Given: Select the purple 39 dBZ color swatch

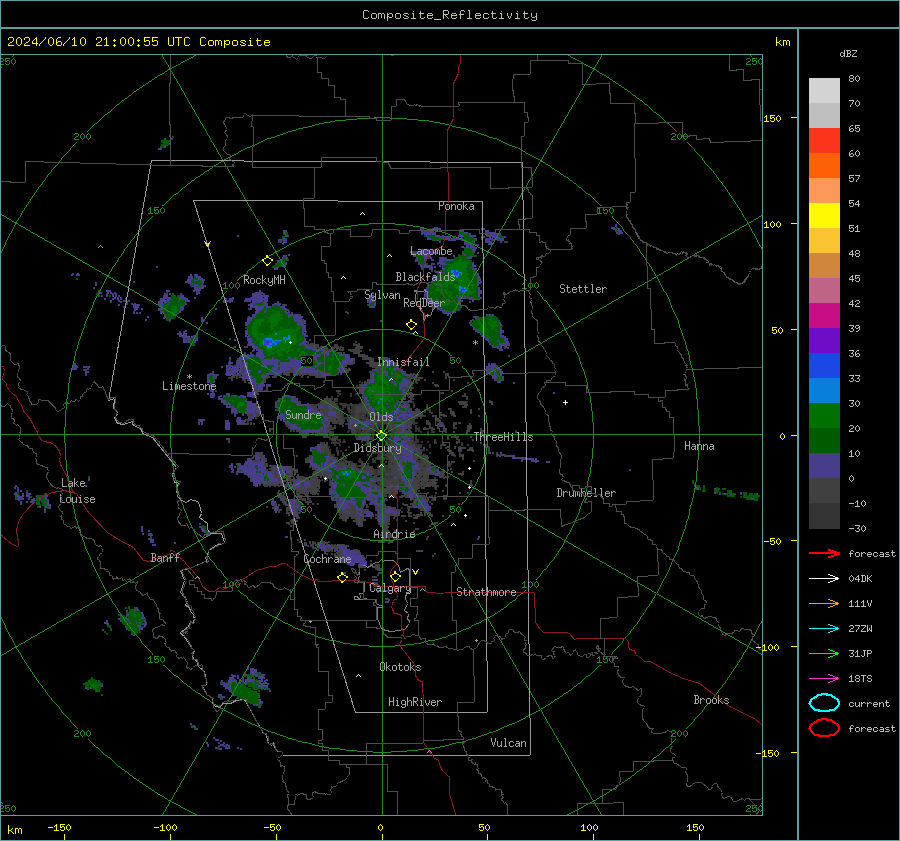Looking at the screenshot, I should [x=824, y=340].
